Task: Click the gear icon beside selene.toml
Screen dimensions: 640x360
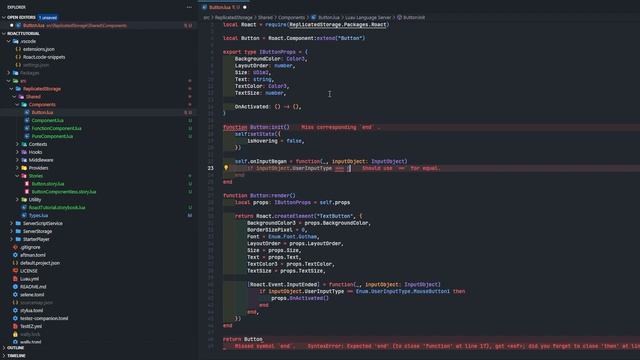Action: (15, 295)
